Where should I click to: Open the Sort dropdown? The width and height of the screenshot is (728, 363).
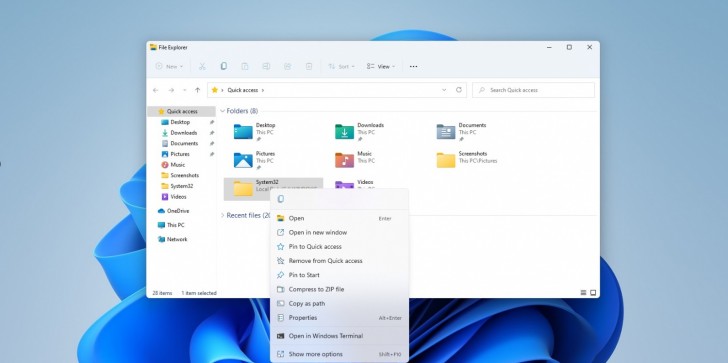click(341, 66)
